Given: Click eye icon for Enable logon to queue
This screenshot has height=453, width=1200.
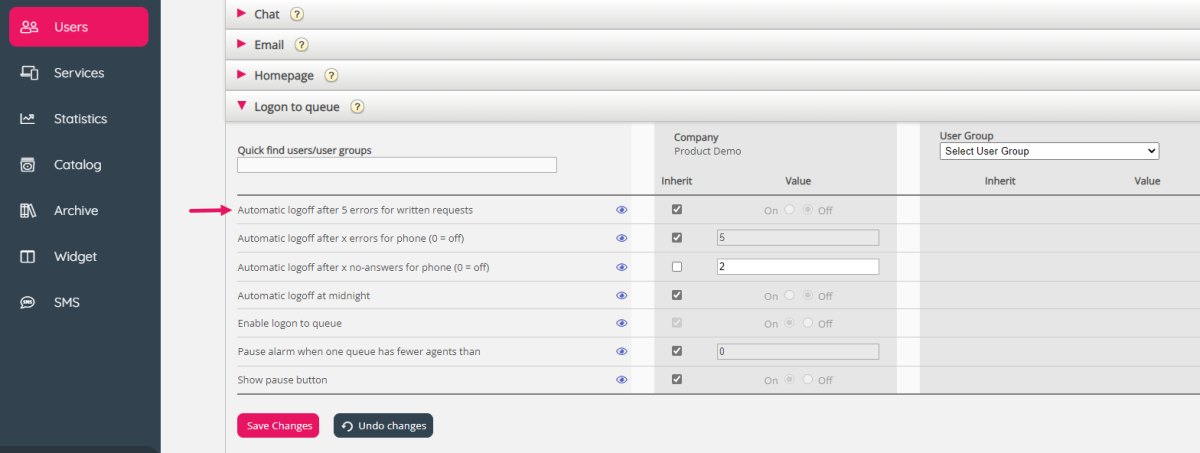Looking at the screenshot, I should point(621,324).
